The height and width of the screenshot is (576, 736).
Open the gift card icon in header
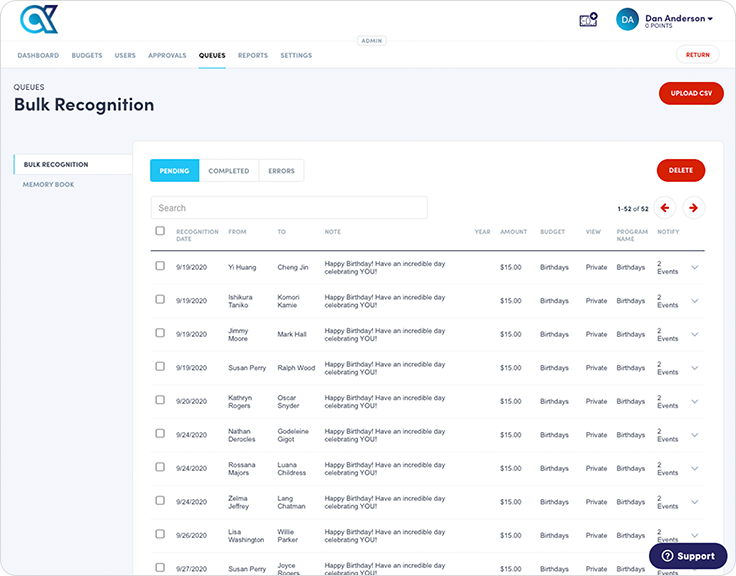[588, 19]
